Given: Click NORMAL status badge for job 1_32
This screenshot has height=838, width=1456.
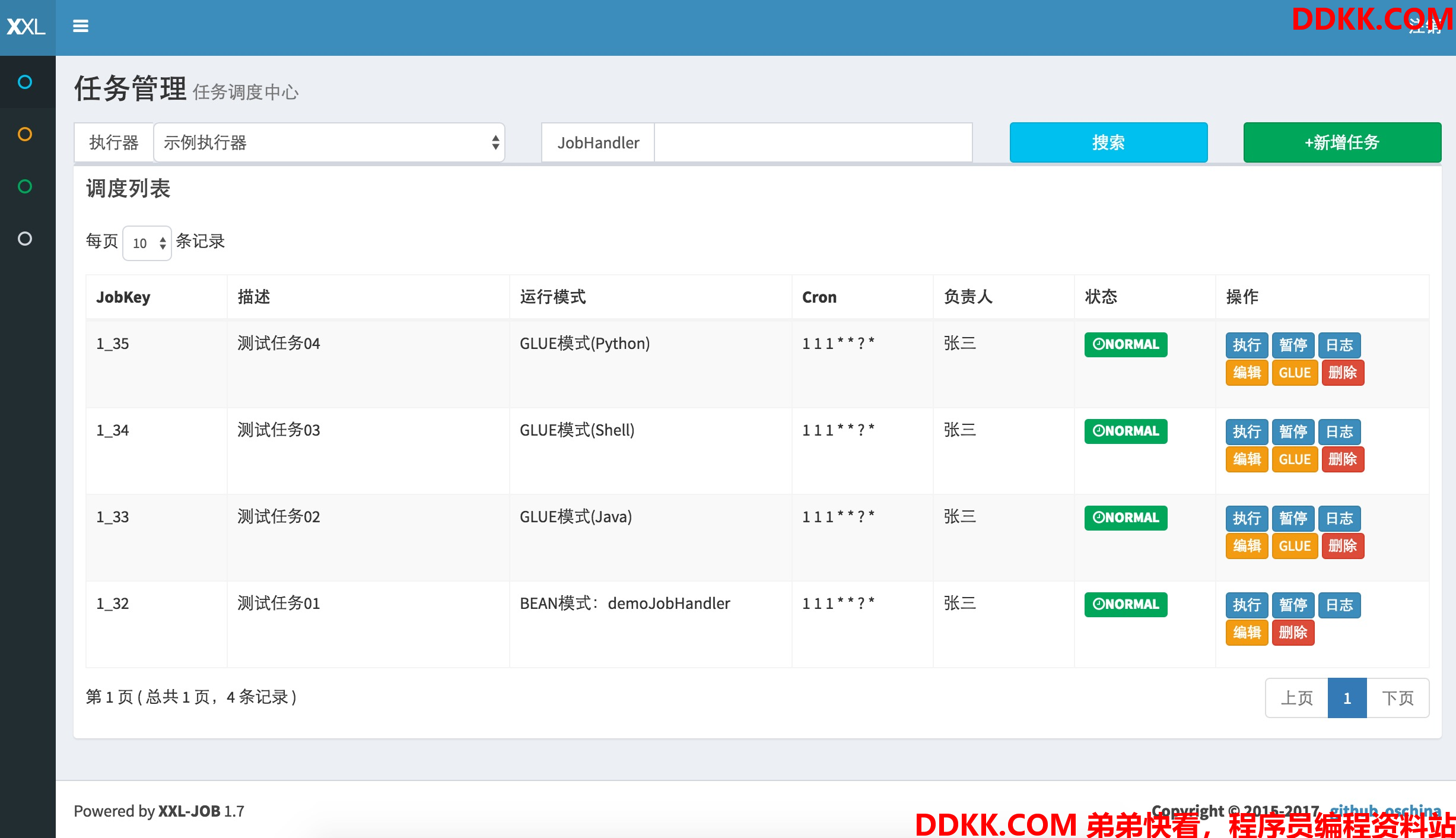Looking at the screenshot, I should click(x=1126, y=604).
